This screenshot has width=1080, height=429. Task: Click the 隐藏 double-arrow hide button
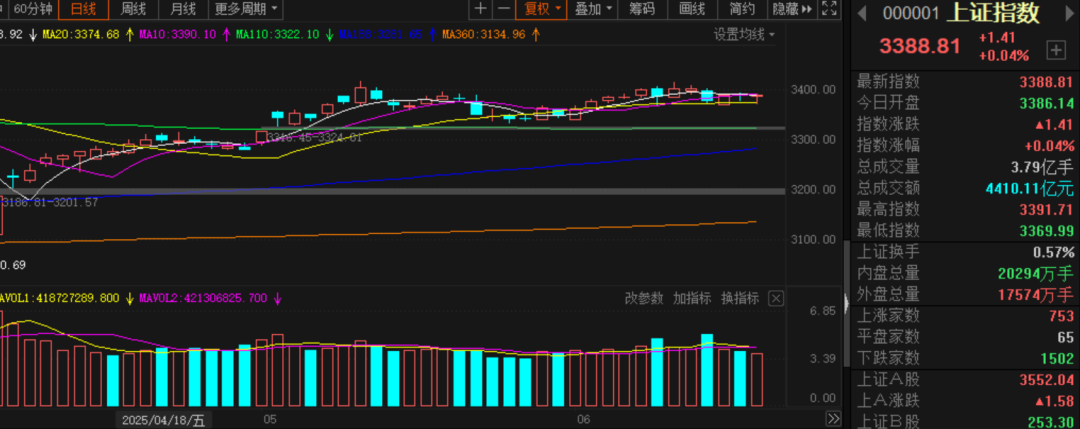792,9
